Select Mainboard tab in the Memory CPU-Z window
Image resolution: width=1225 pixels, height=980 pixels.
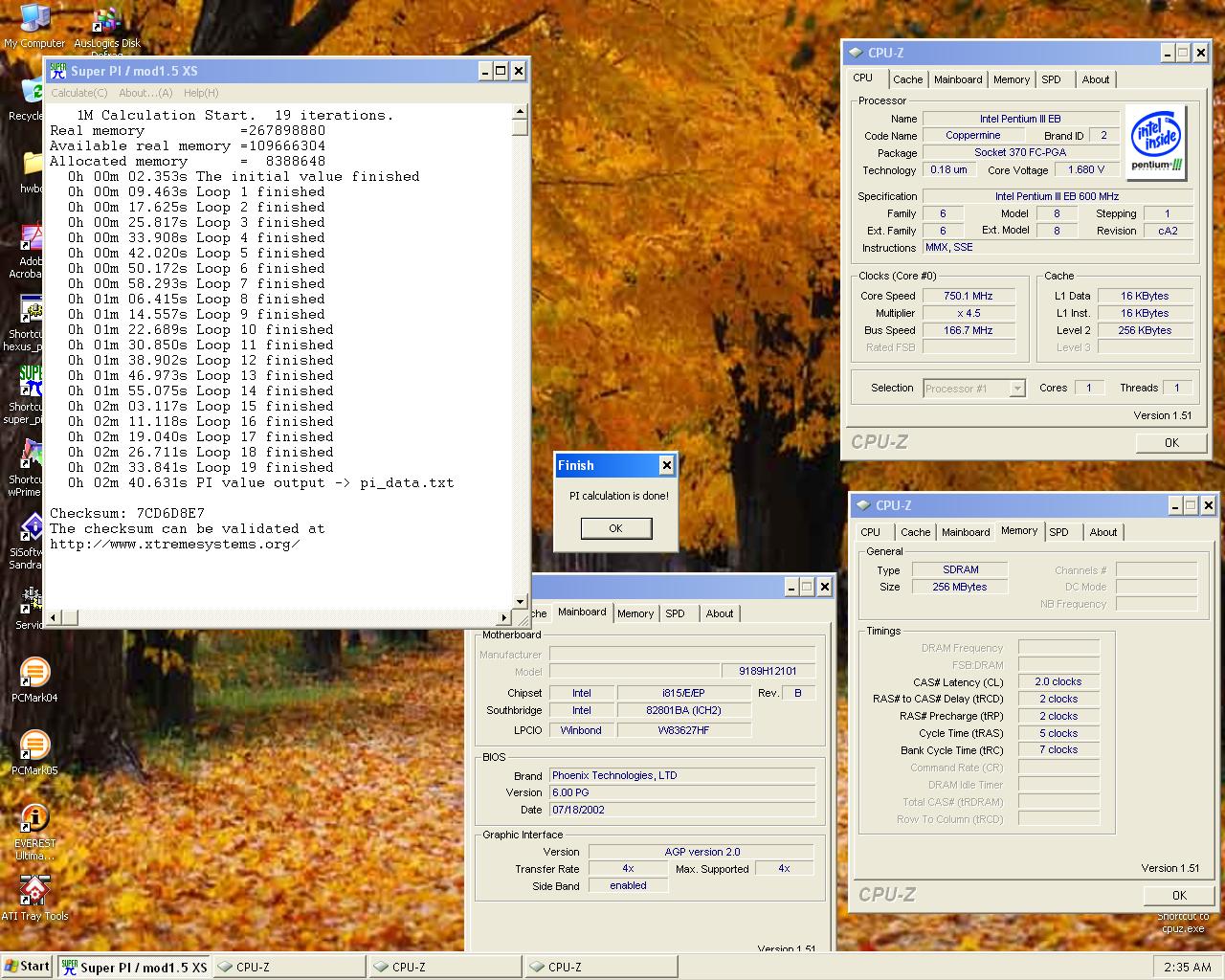pyautogui.click(x=966, y=532)
